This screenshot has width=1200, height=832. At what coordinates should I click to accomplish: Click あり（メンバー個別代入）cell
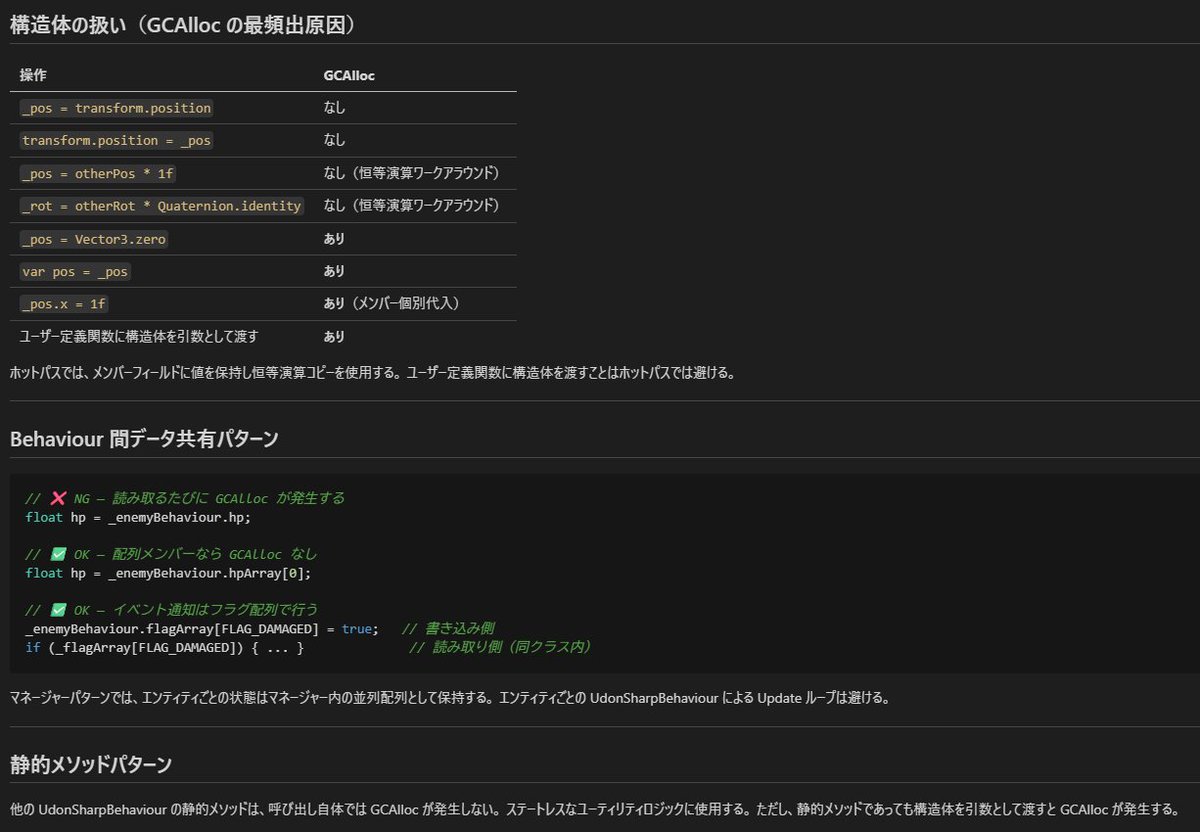pos(391,304)
